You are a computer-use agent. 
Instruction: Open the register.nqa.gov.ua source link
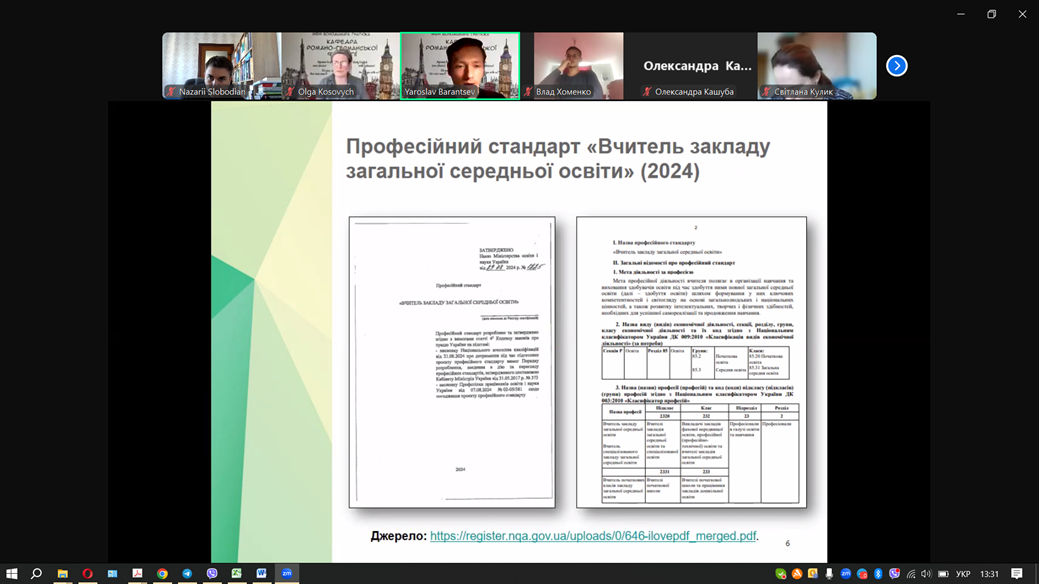(x=593, y=536)
